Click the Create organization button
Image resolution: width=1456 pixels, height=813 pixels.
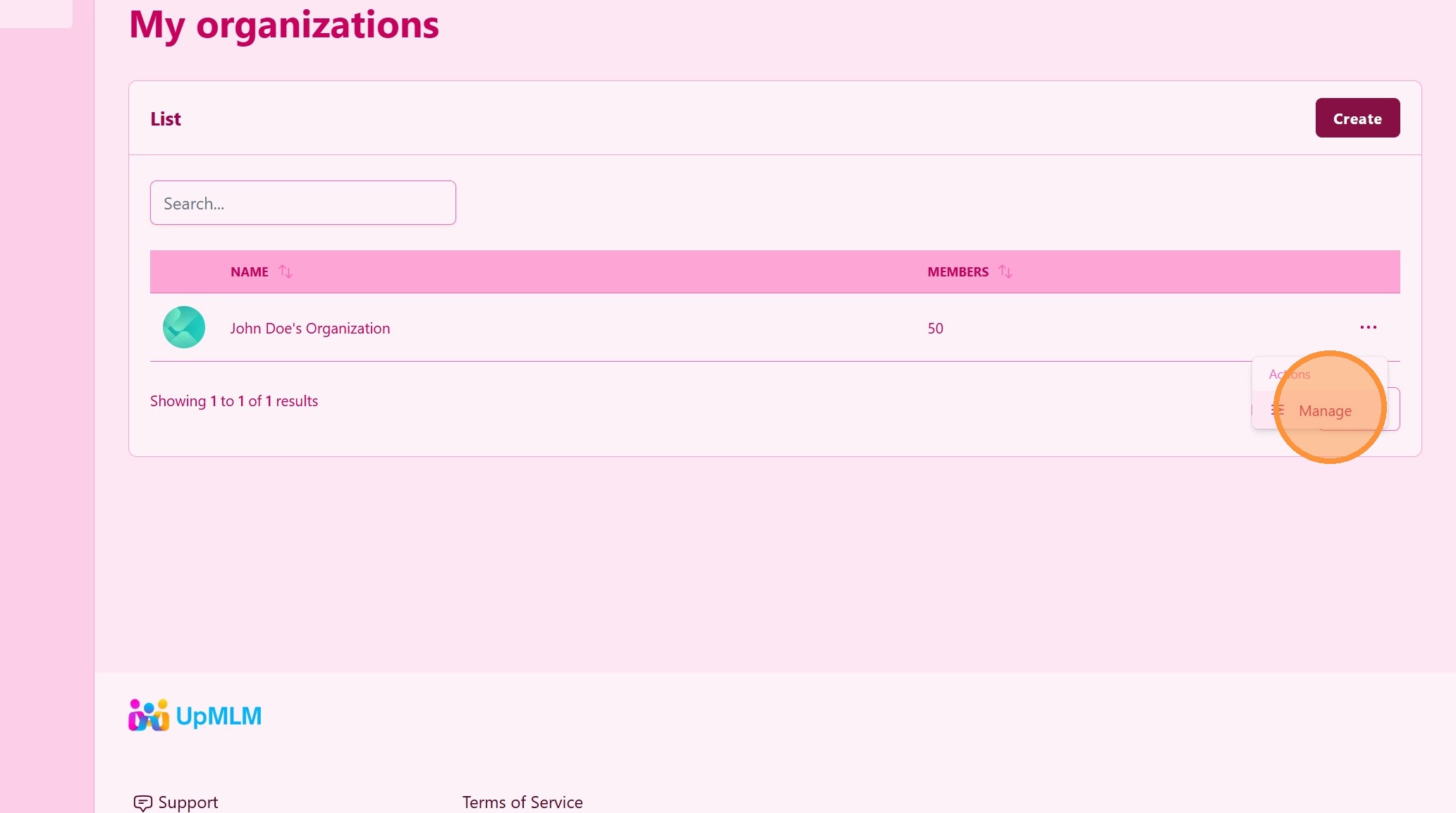pyautogui.click(x=1357, y=118)
